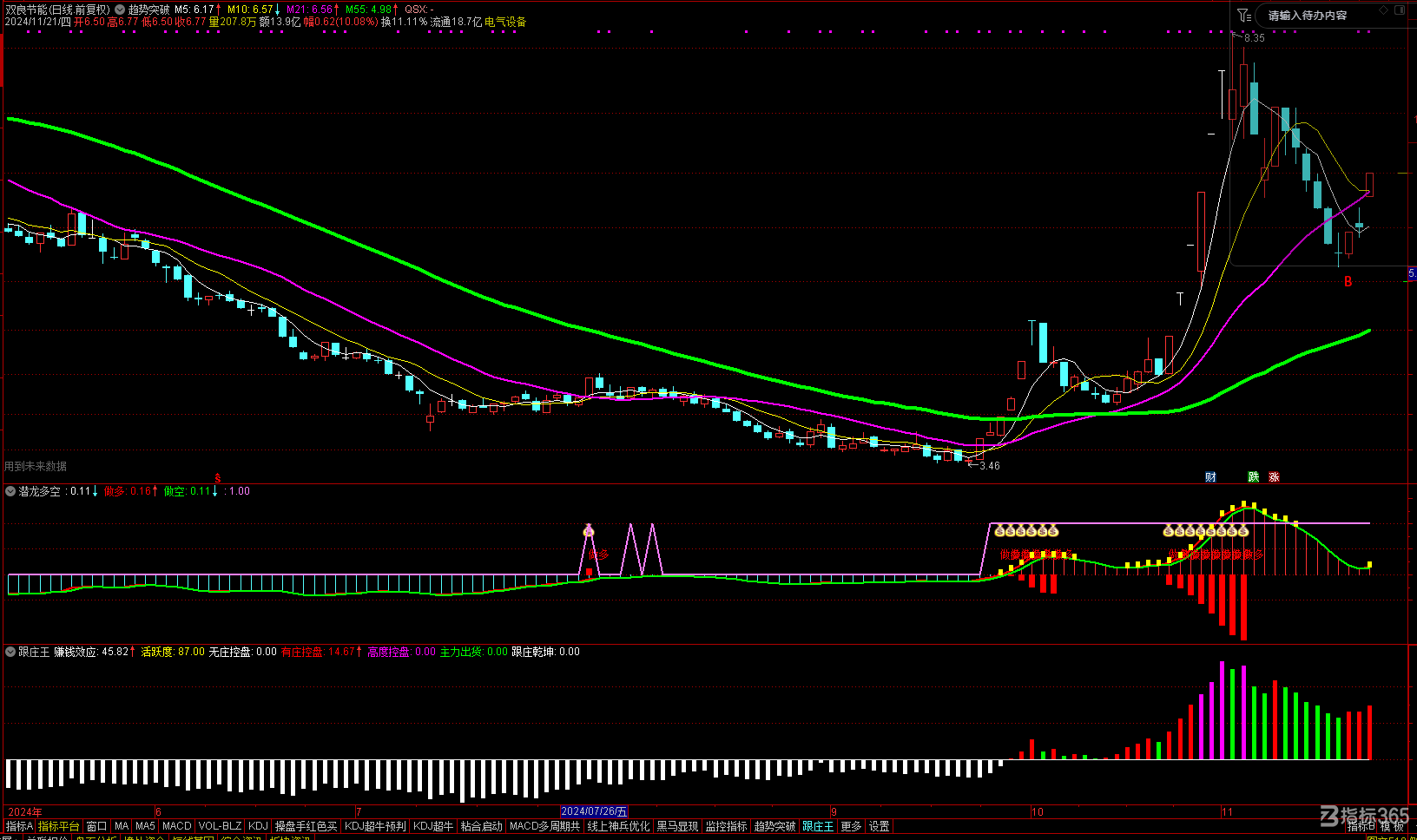1417x840 pixels.
Task: Open the to-do filter icon
Action: [1243, 15]
